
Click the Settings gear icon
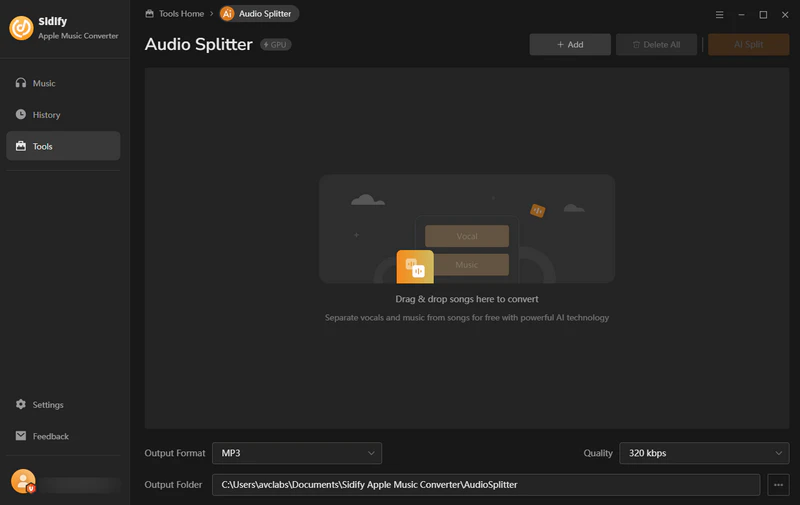20,404
